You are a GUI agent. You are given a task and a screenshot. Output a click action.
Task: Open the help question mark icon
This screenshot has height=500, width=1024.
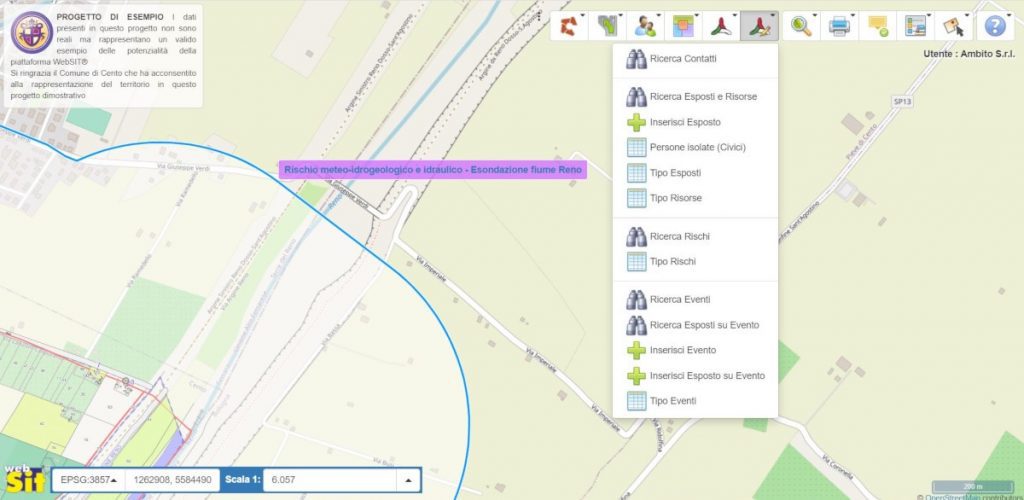[x=993, y=26]
